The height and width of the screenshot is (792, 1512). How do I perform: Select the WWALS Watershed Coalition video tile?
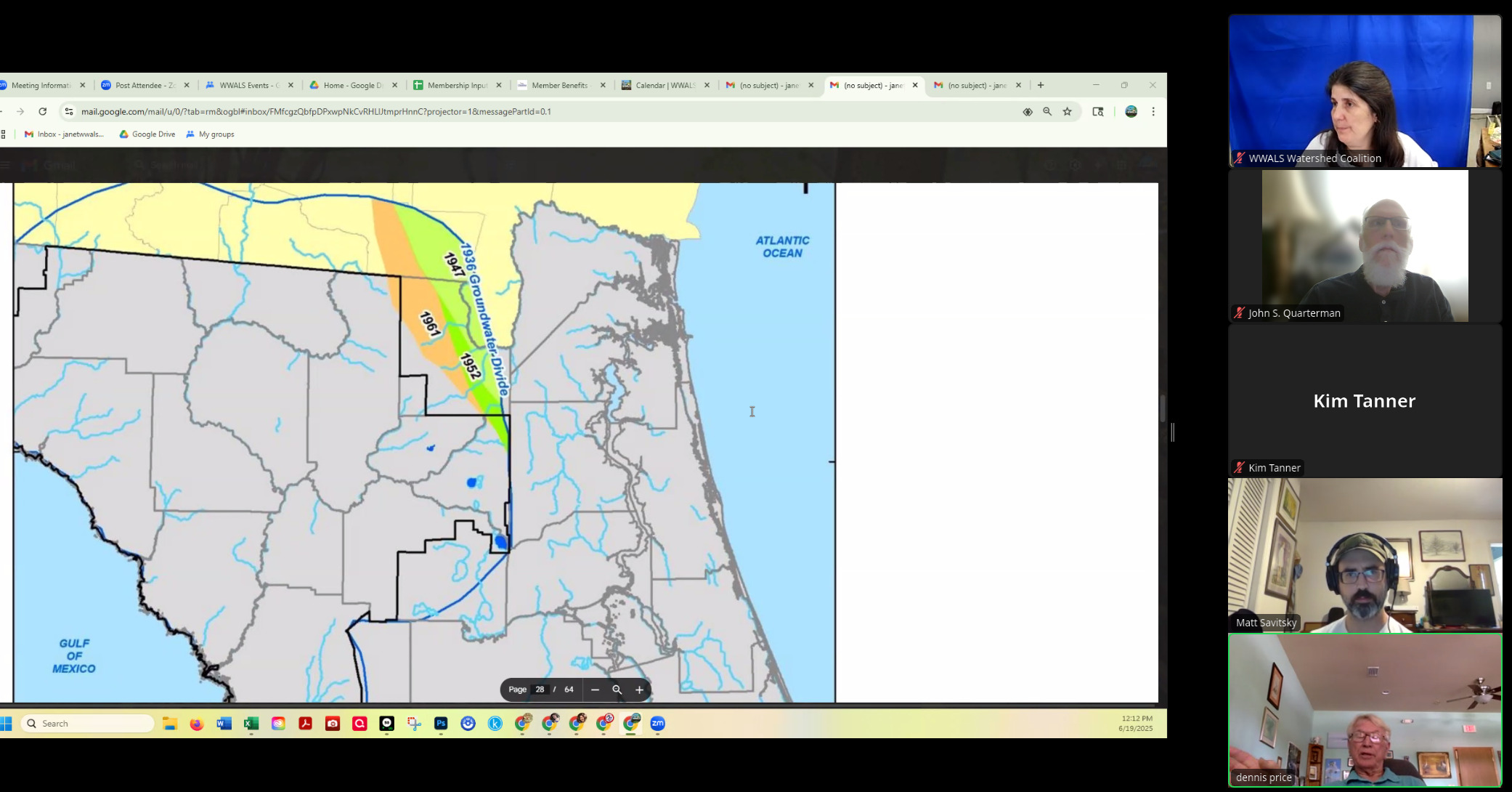click(x=1365, y=91)
